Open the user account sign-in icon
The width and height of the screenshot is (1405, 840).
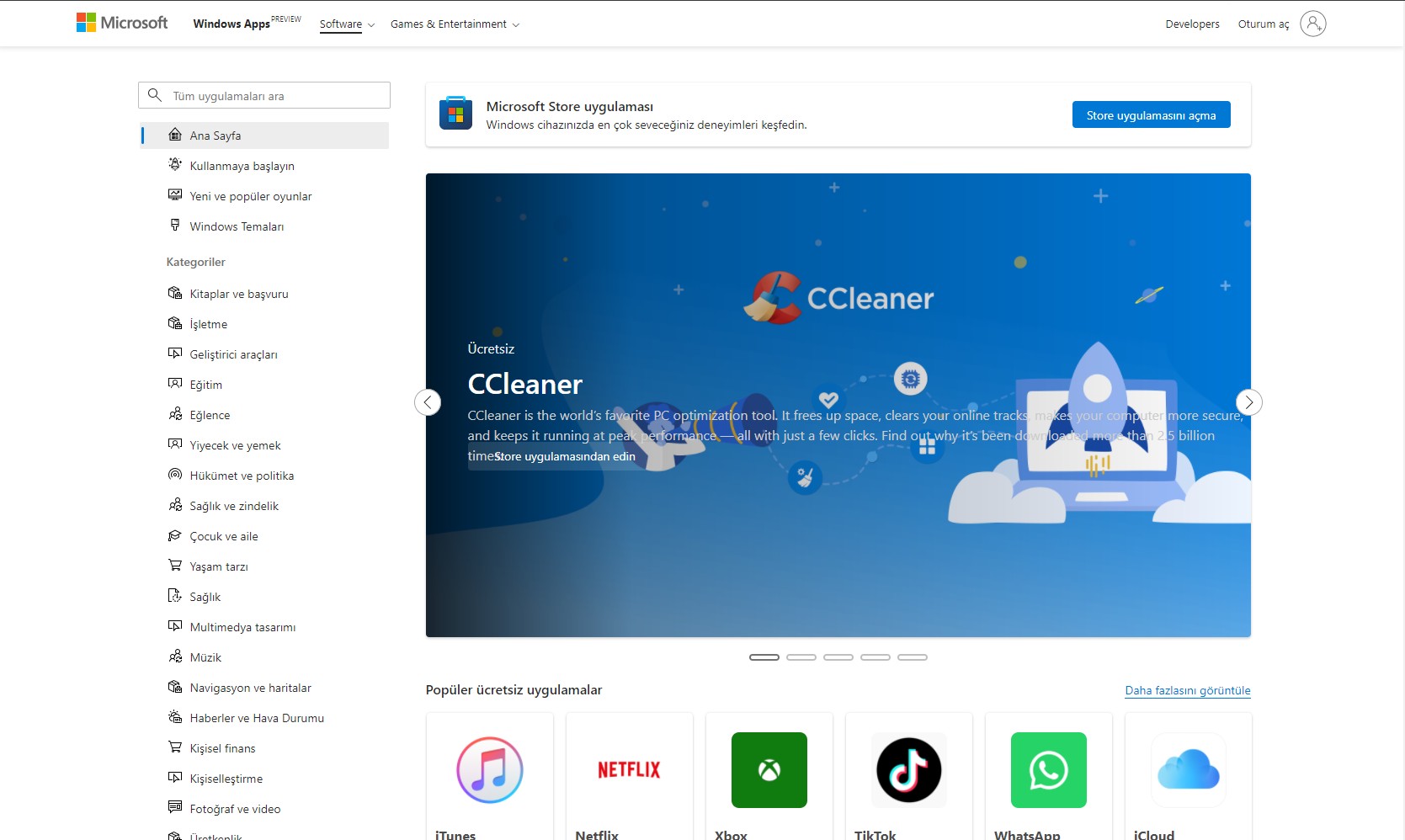point(1312,24)
